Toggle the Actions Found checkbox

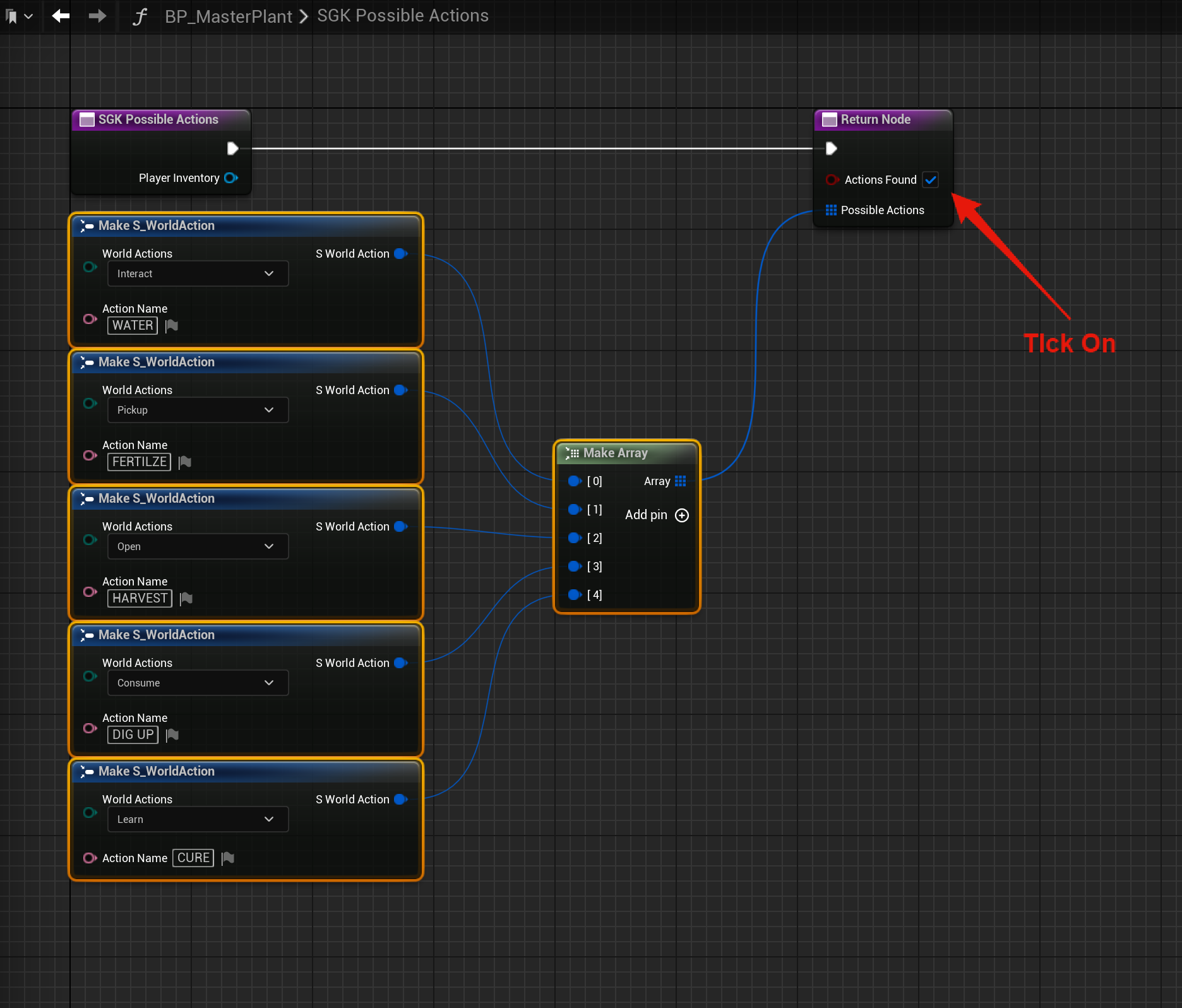point(930,180)
